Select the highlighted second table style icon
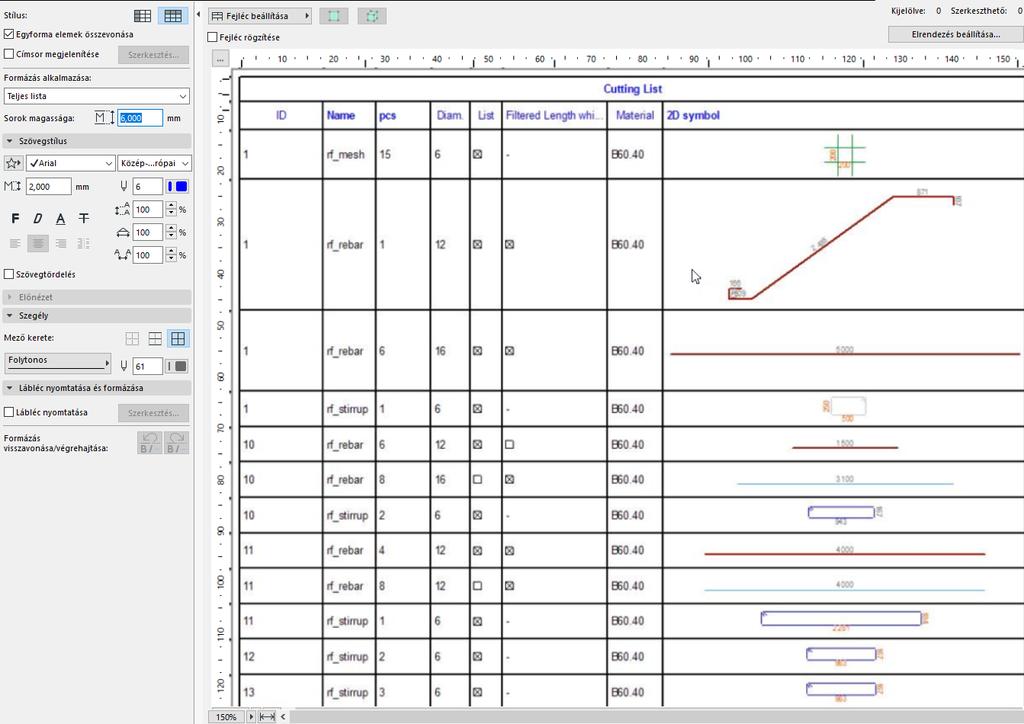This screenshot has width=1024, height=724. [173, 16]
